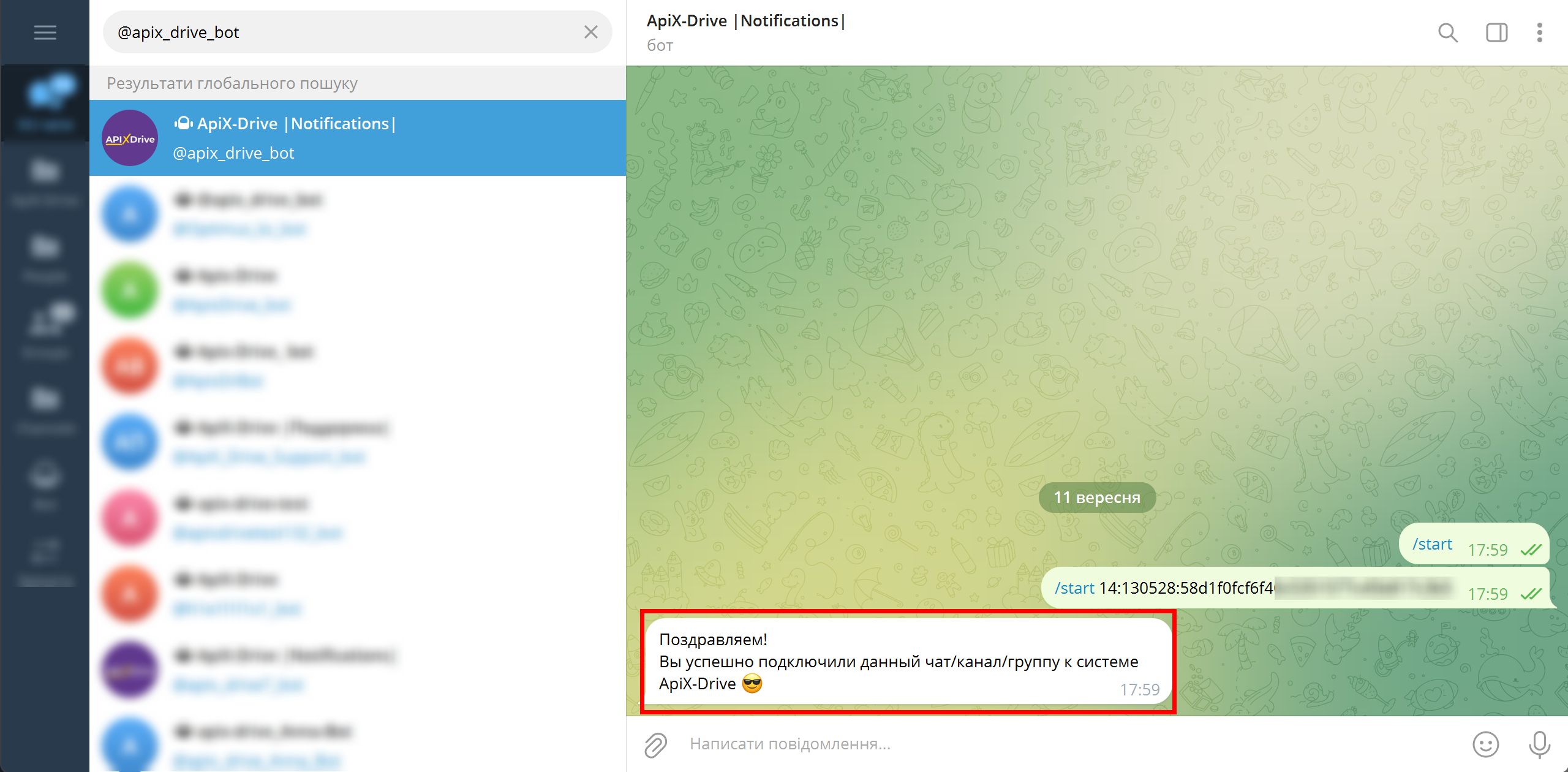This screenshot has height=772, width=1568.
Task: Open the ApiX-Drive purple avatar
Action: coord(130,138)
